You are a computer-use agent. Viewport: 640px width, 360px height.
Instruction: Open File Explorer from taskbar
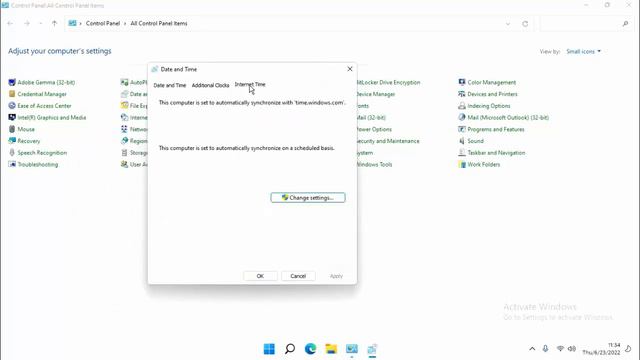[331, 349]
